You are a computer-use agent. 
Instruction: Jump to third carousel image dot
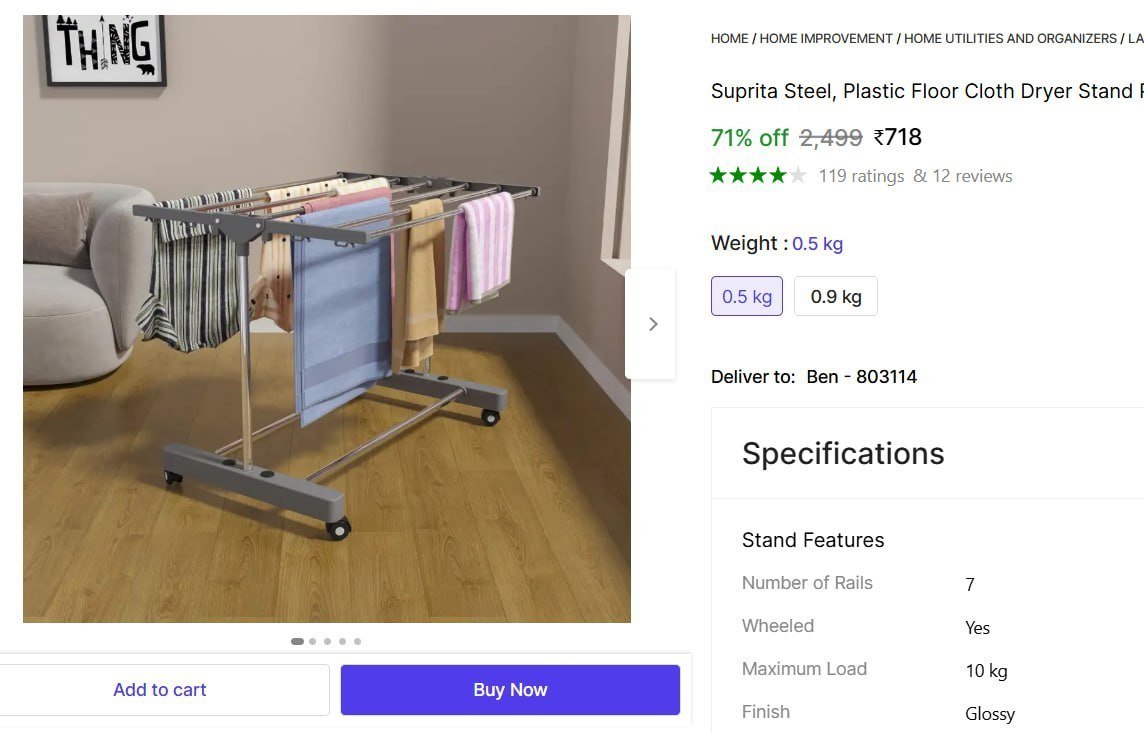coord(328,642)
